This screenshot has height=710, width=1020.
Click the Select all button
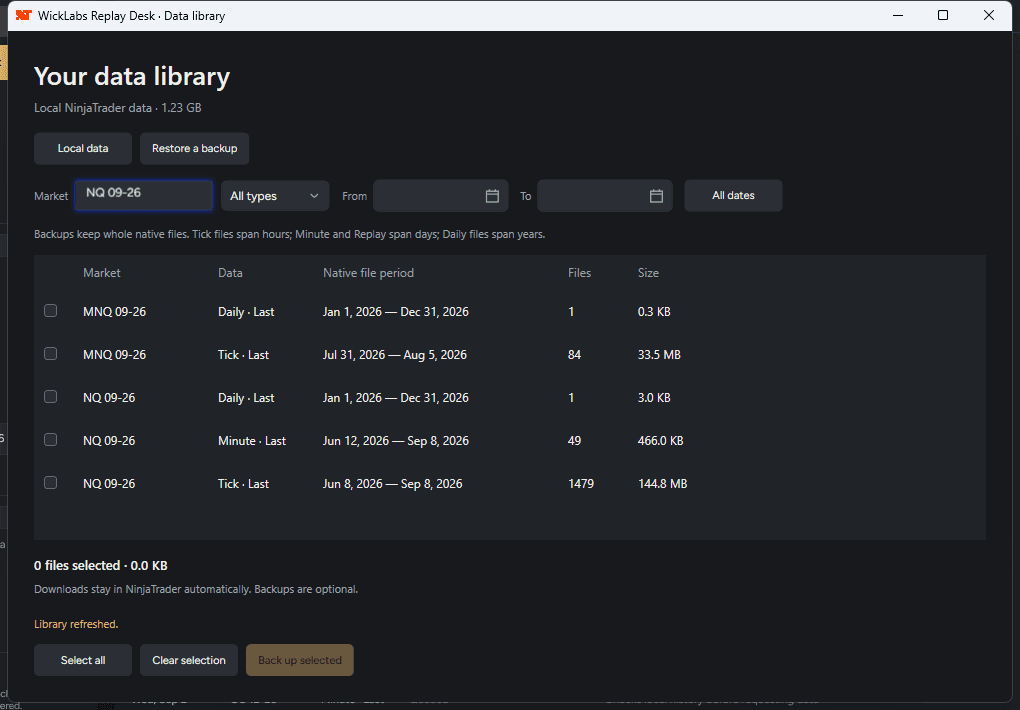click(x=83, y=660)
